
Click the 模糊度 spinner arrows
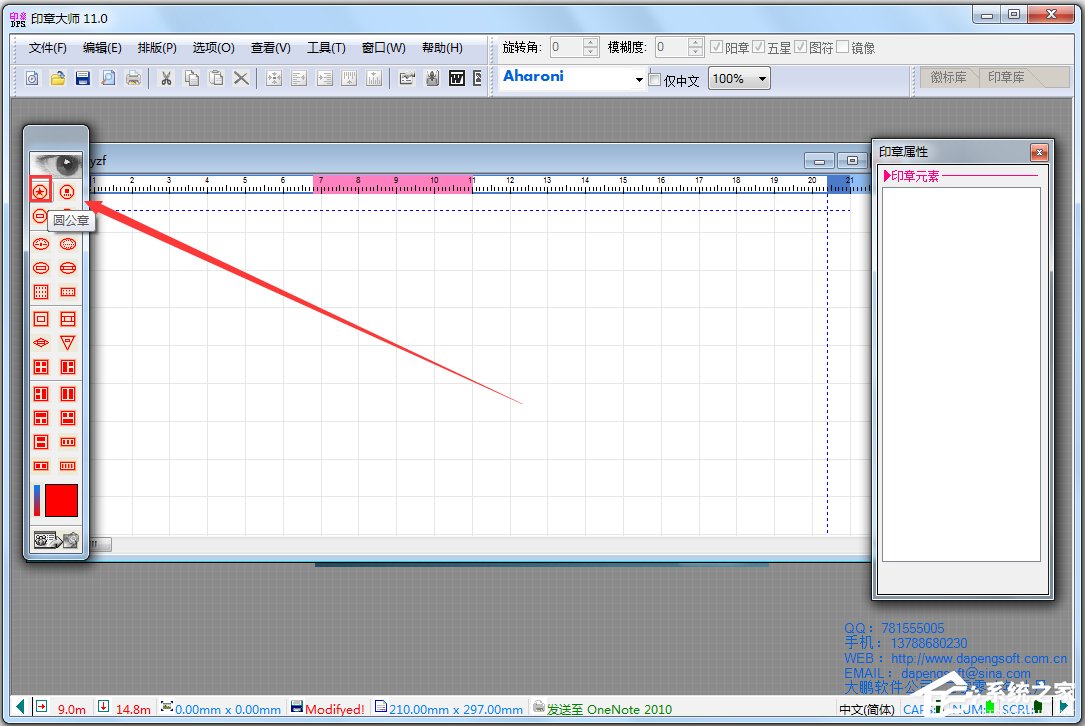(695, 47)
